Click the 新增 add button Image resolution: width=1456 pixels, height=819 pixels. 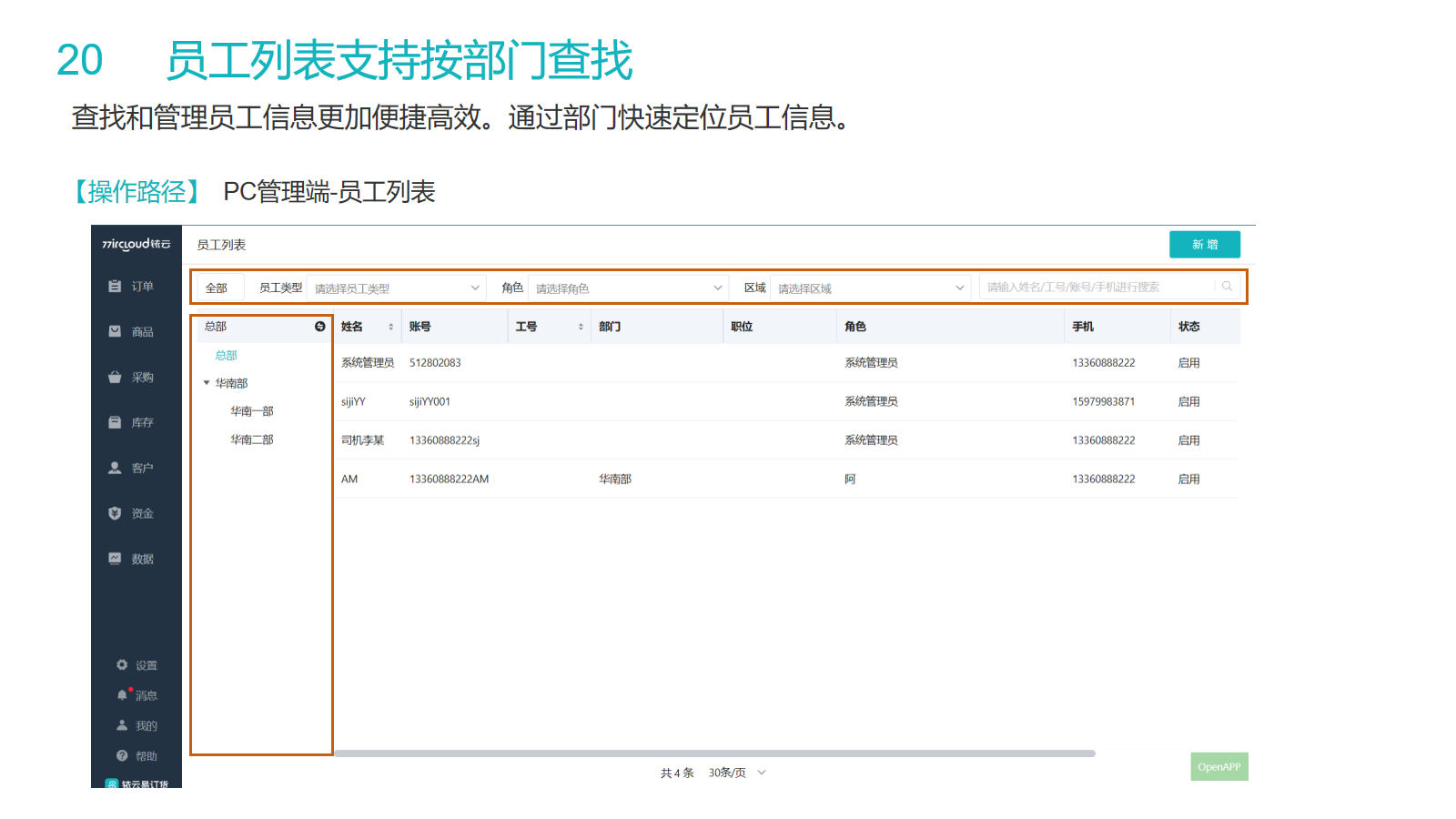coord(1205,244)
